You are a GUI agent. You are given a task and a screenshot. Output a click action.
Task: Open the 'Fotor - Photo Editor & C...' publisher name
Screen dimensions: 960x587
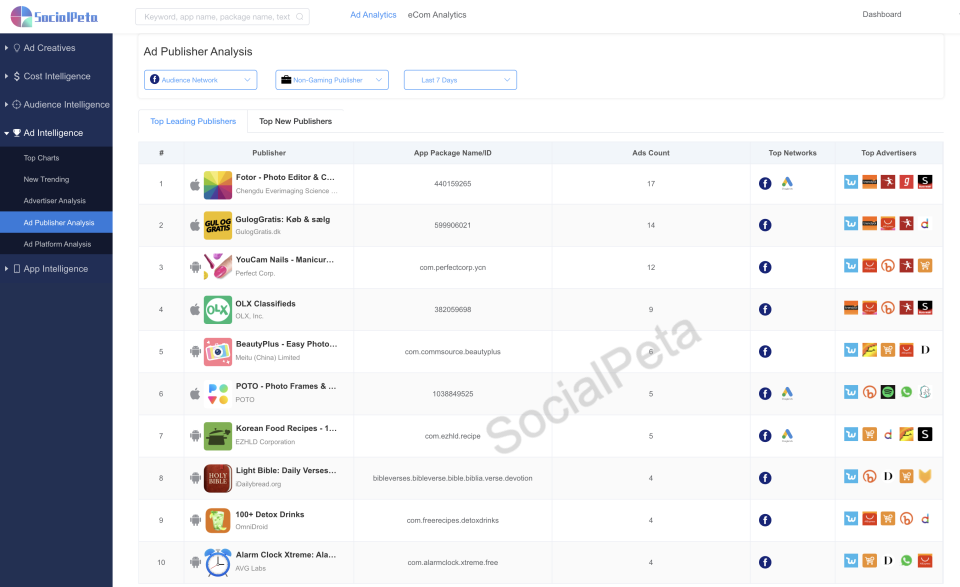(285, 178)
